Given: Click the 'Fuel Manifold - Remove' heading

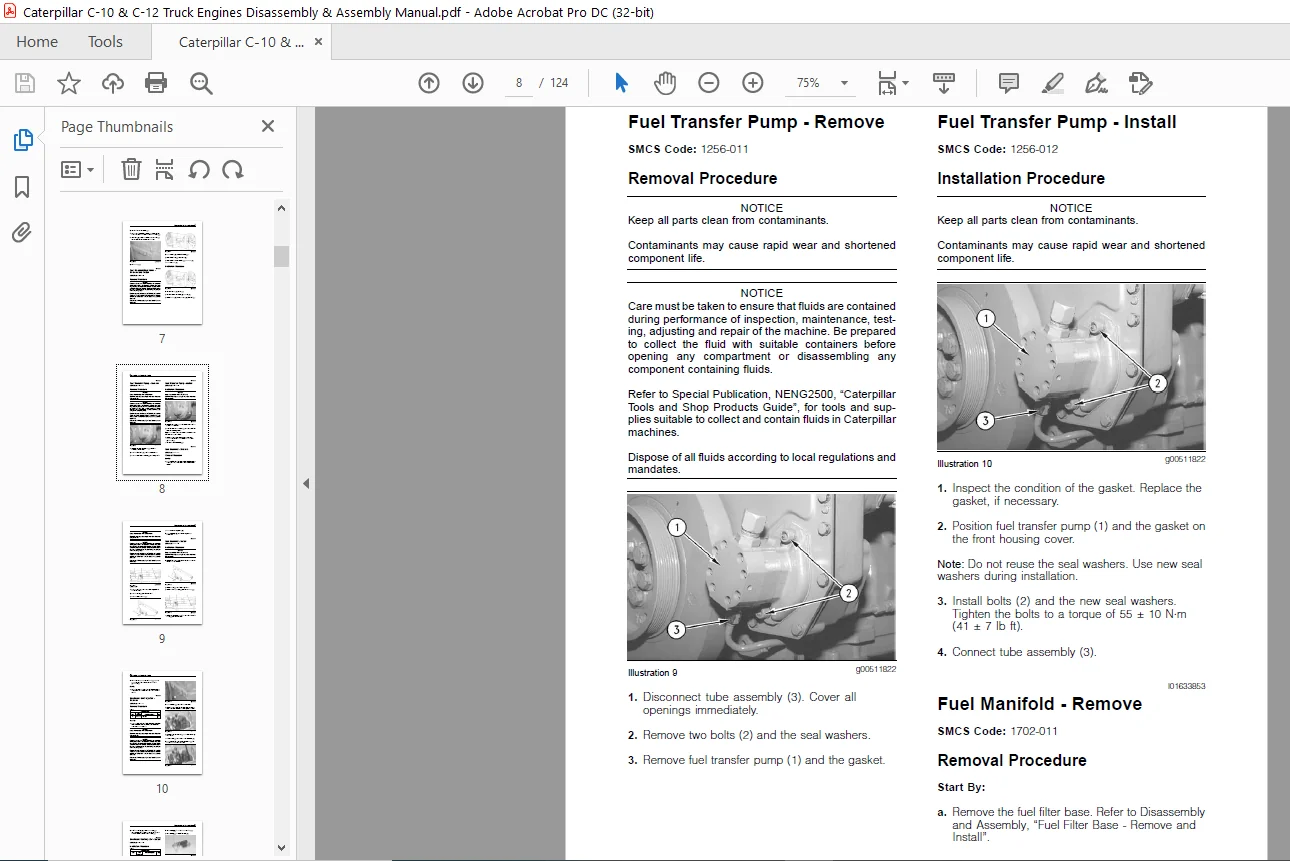Looking at the screenshot, I should pos(1039,704).
